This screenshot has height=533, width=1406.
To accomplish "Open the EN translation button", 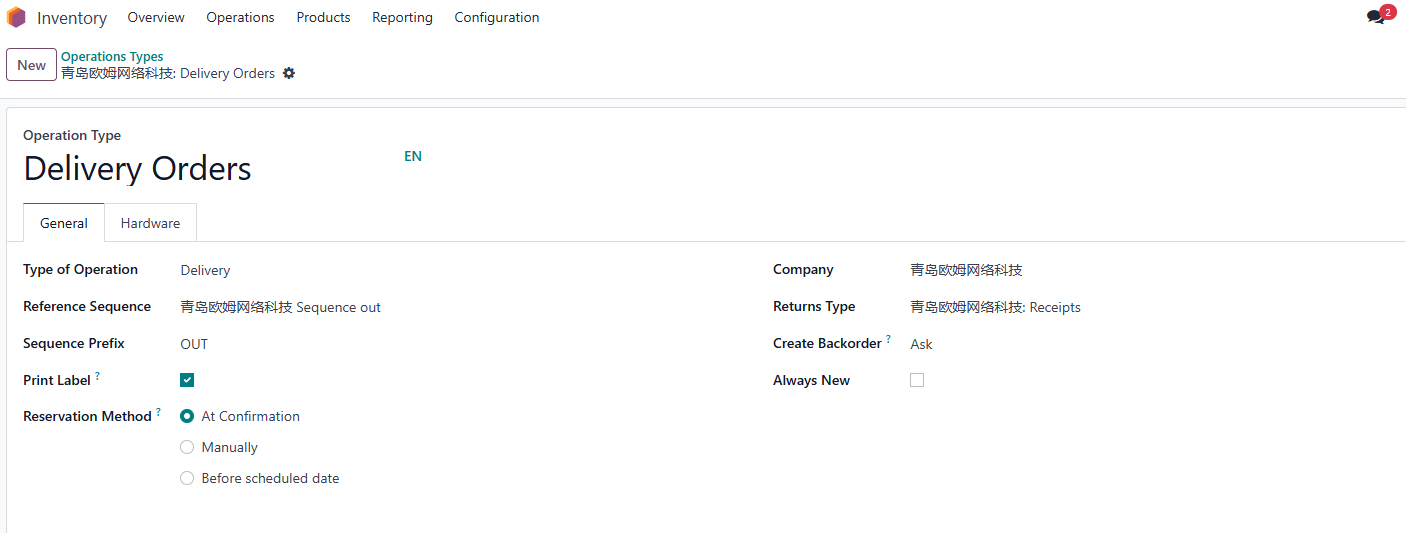I will pos(413,156).
